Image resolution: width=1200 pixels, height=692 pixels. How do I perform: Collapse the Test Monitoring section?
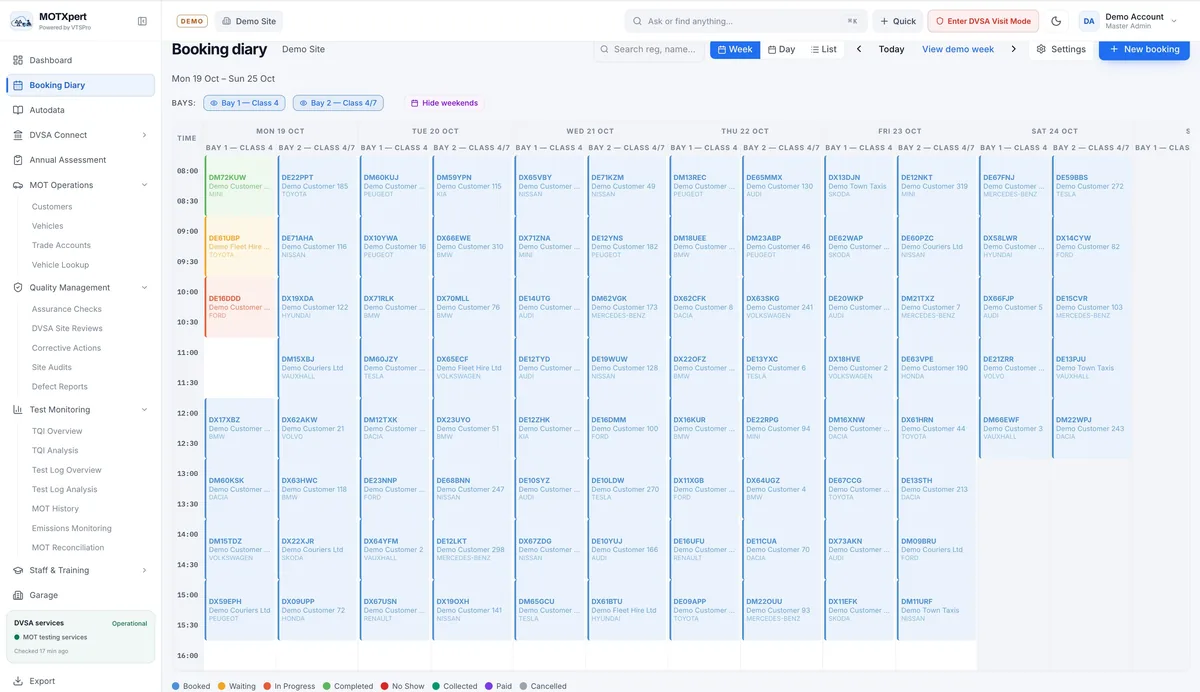(145, 409)
